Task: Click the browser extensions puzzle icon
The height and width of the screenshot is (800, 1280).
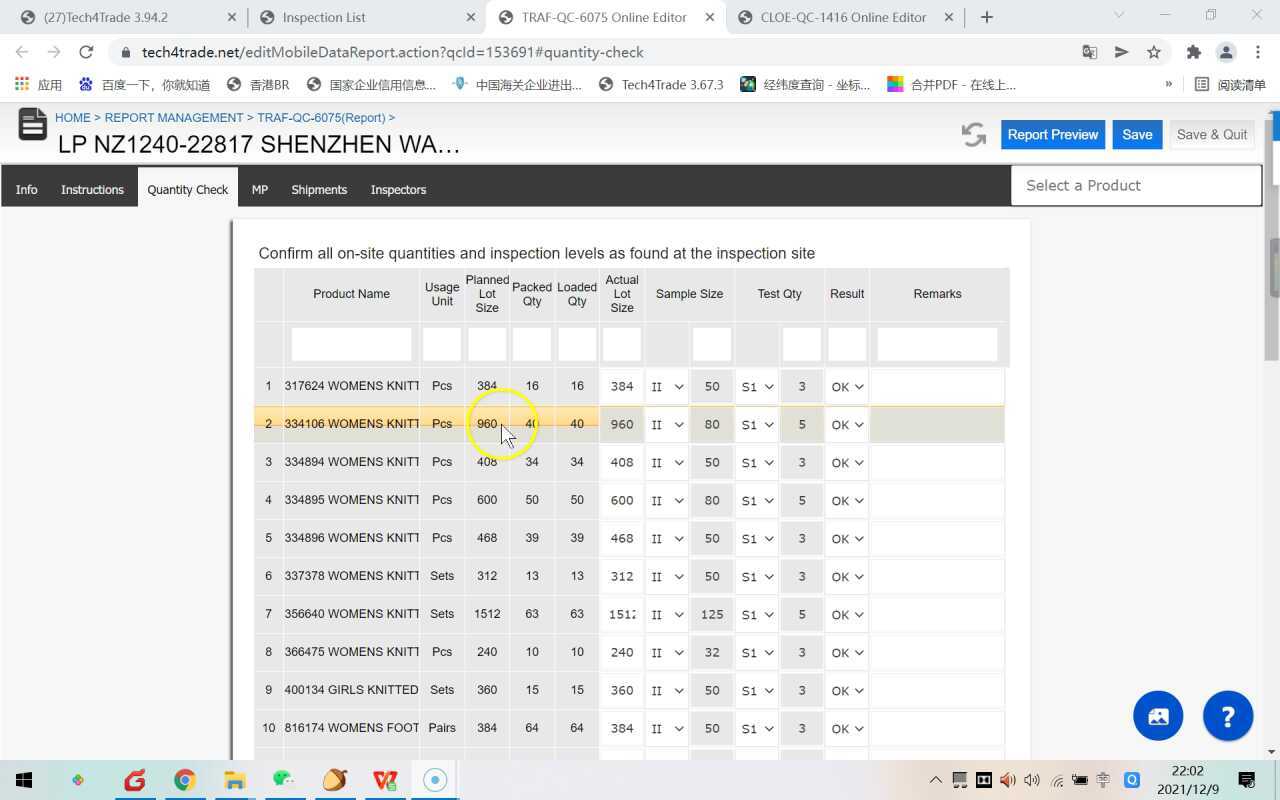Action: pos(1193,52)
